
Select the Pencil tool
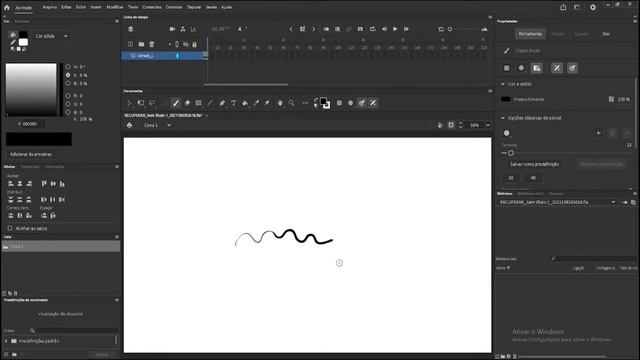222,103
